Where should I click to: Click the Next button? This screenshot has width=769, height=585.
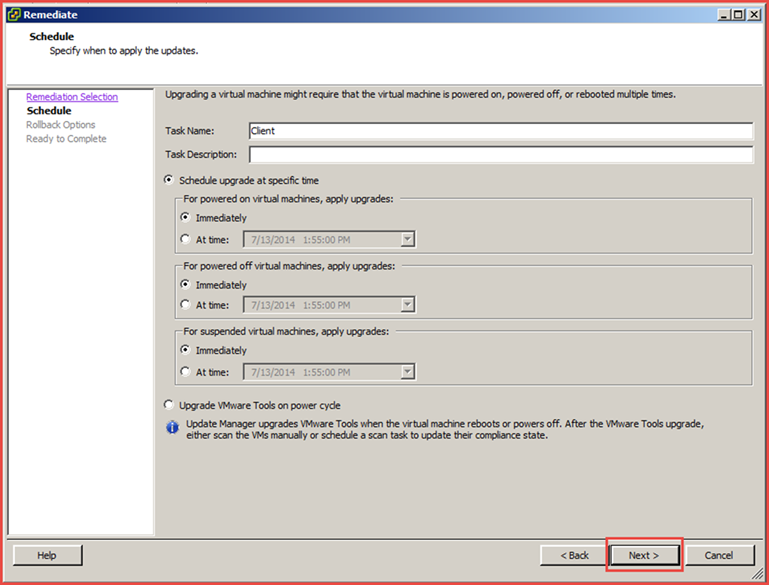[644, 555]
